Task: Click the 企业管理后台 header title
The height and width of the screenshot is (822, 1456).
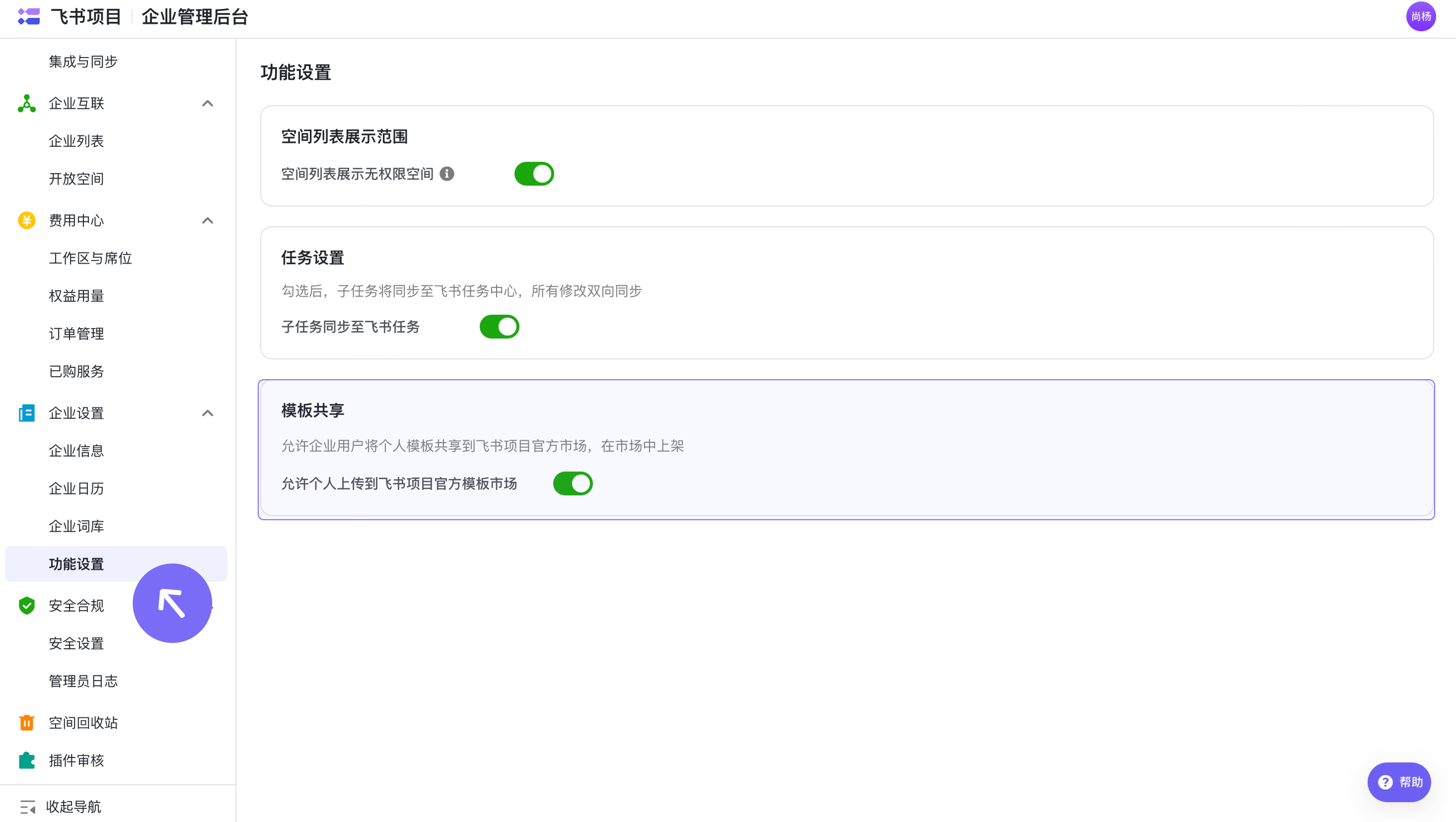Action: tap(195, 17)
